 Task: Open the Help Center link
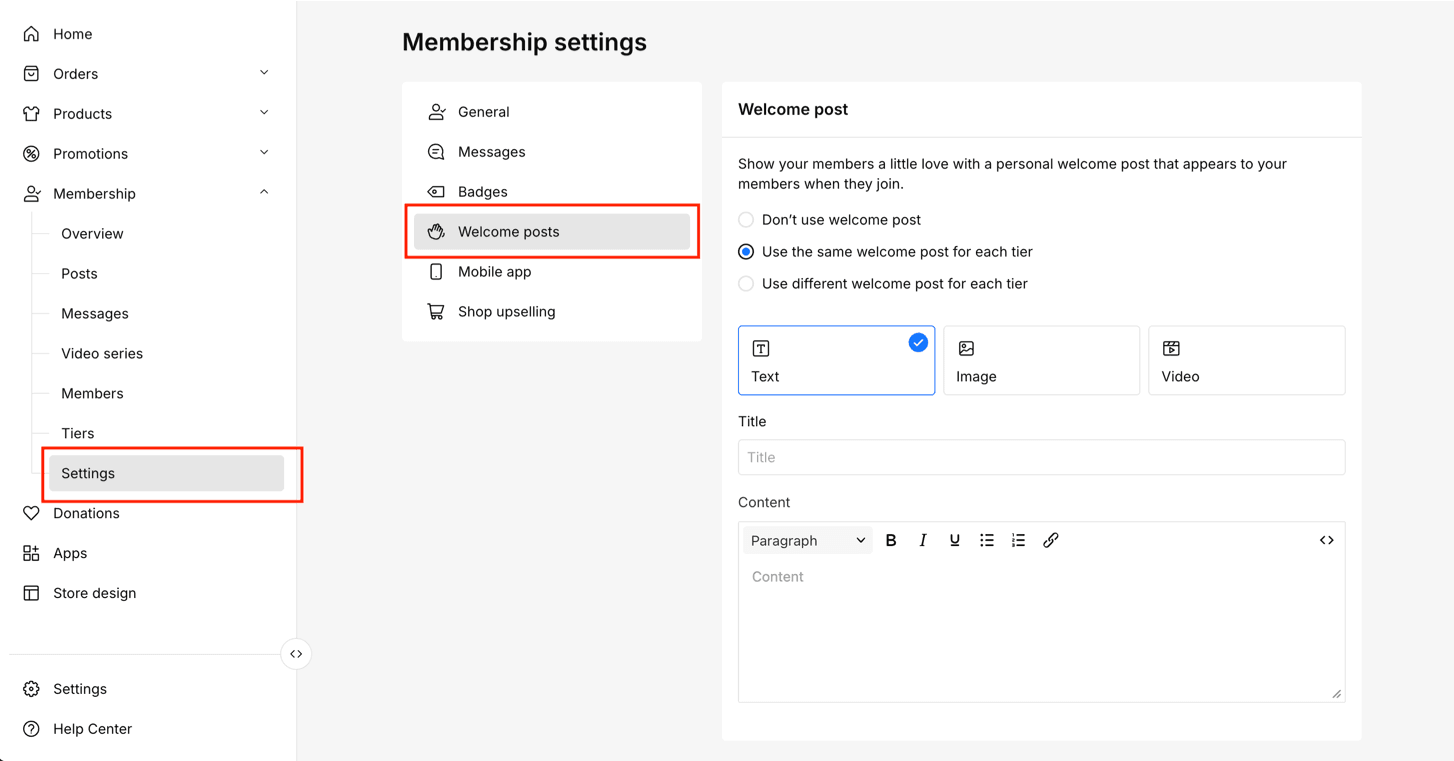click(92, 729)
